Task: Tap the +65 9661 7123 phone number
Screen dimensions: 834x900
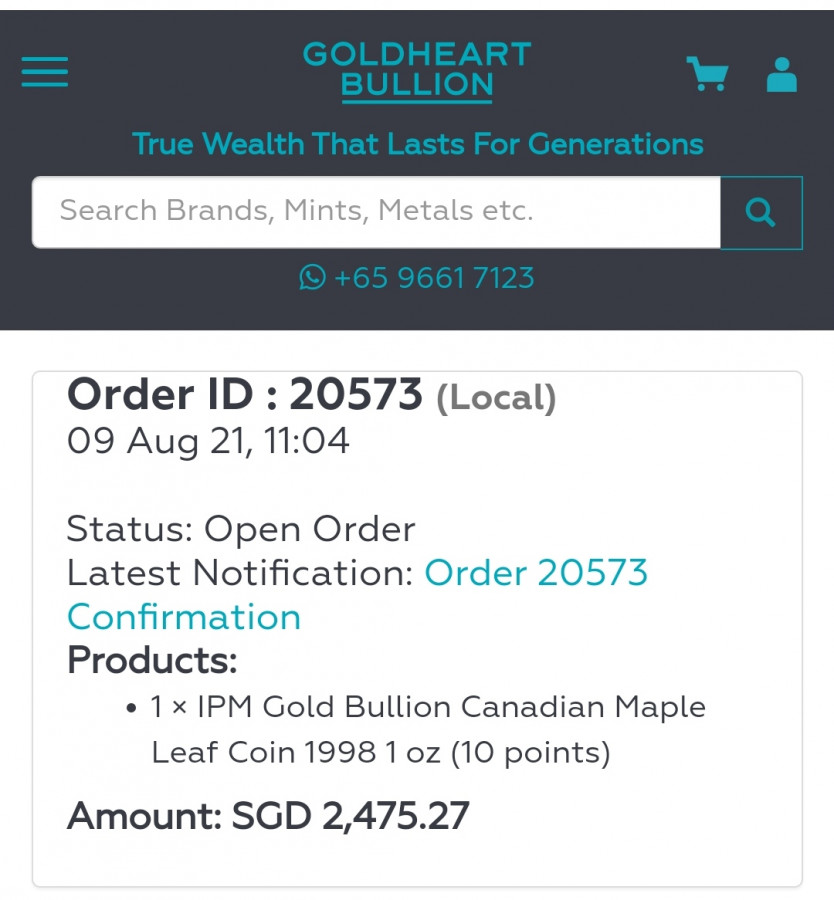Action: [434, 277]
